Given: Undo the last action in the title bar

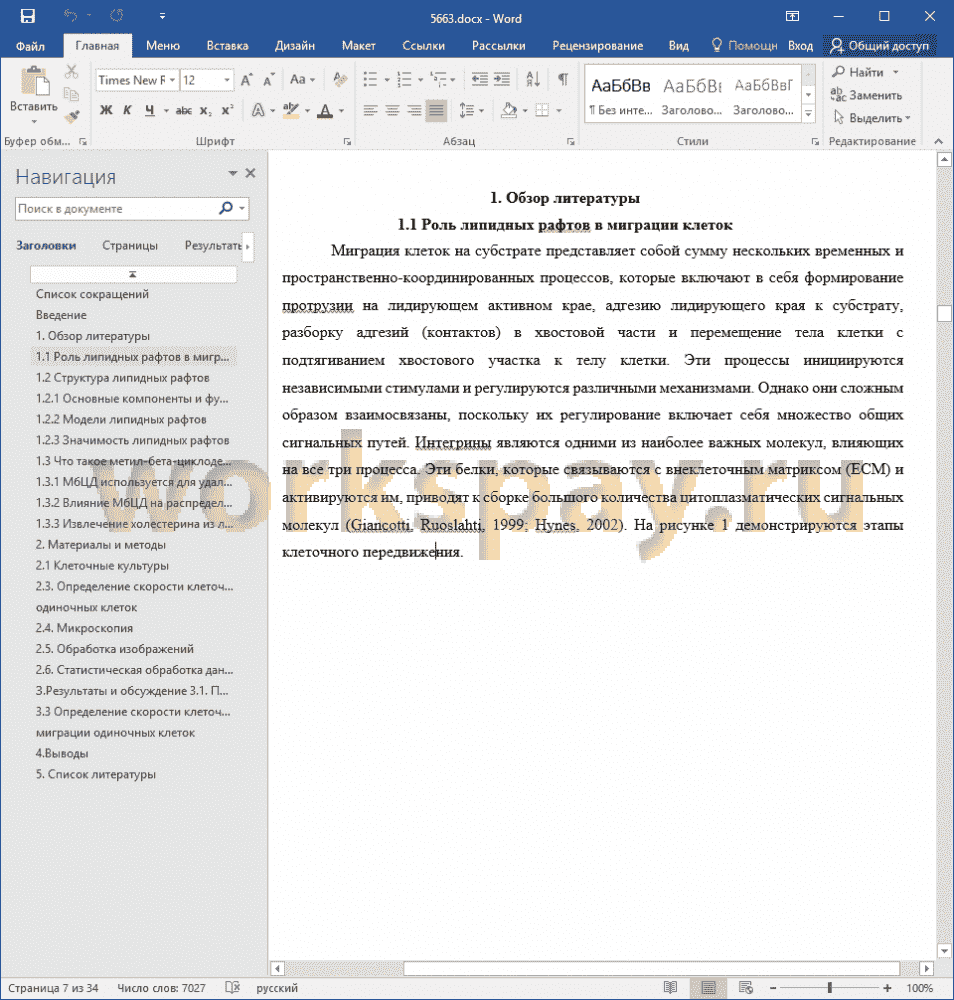Looking at the screenshot, I should [x=70, y=16].
